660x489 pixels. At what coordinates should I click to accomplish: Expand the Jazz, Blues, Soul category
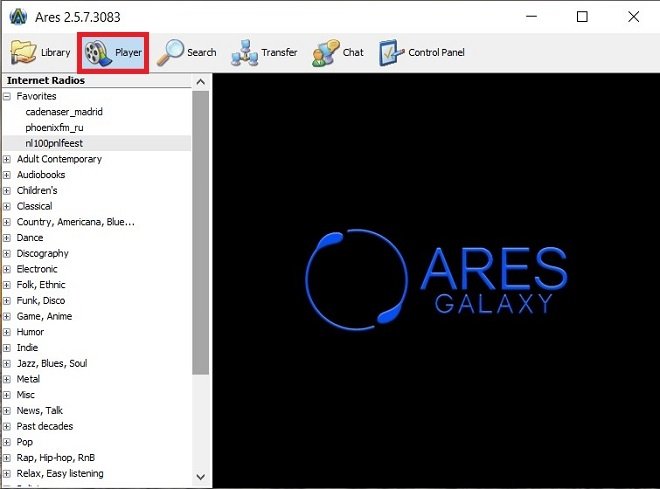click(x=7, y=364)
